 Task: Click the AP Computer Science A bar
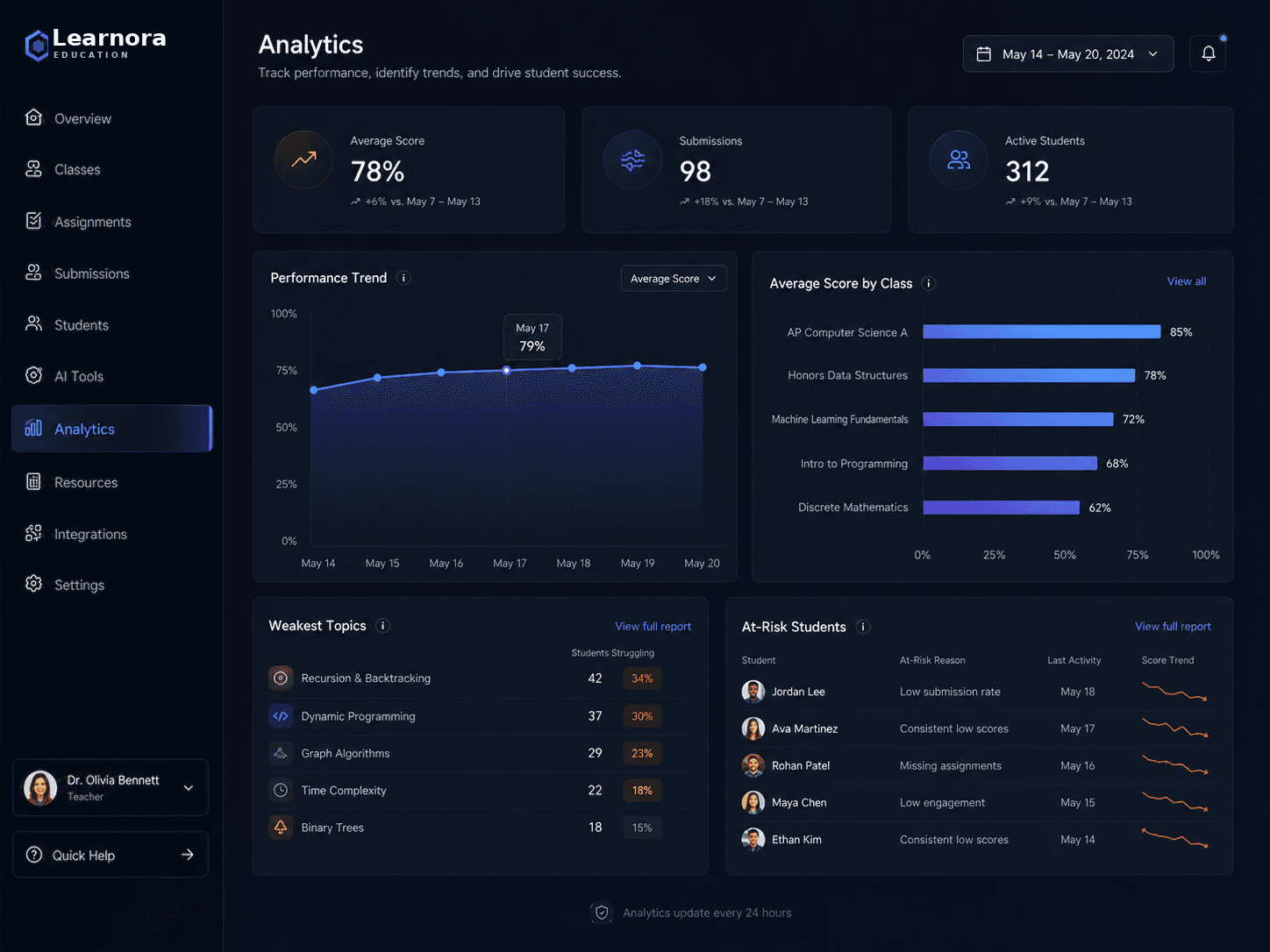click(x=1041, y=331)
